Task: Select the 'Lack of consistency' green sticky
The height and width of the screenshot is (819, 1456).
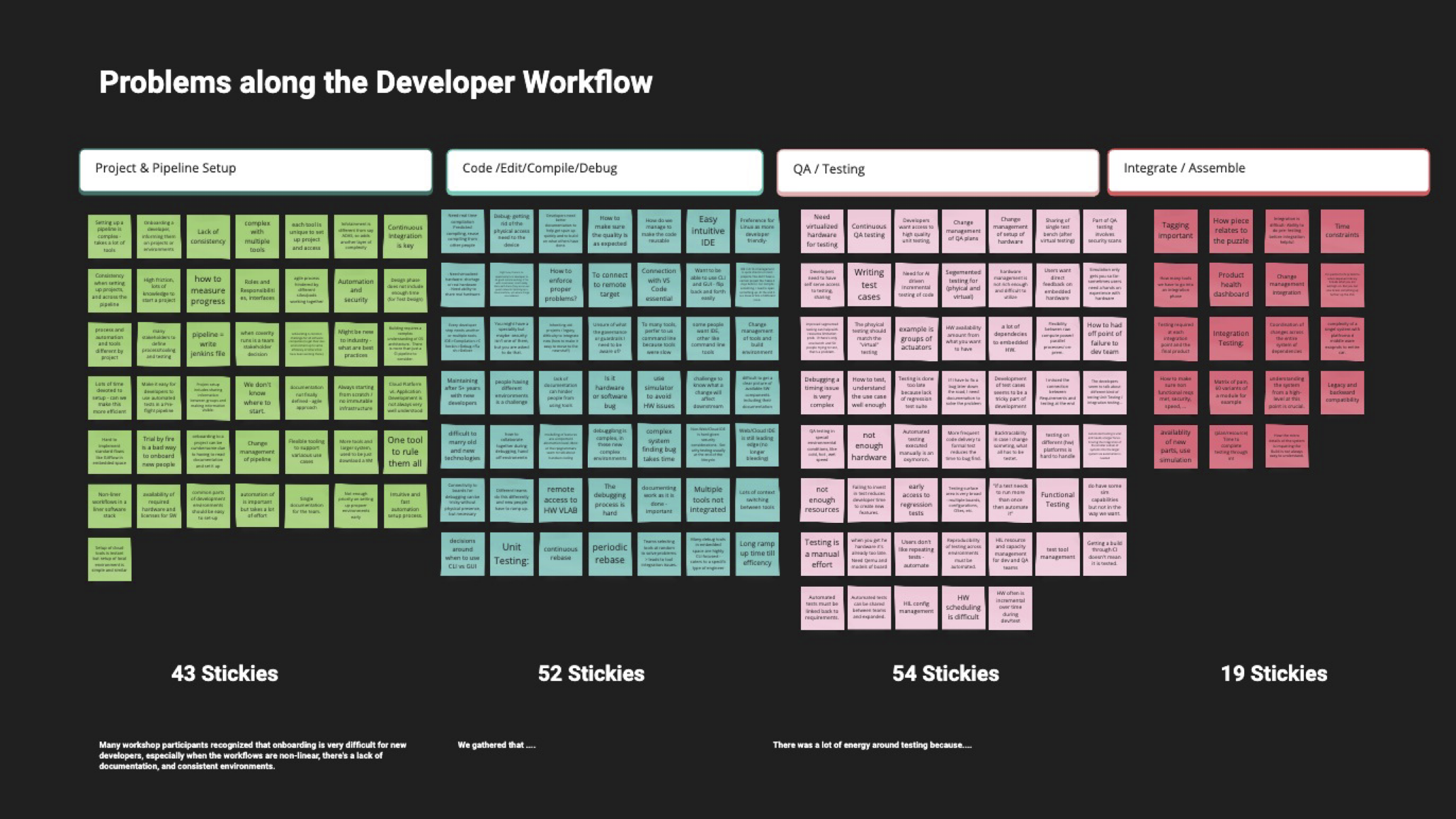Action: pos(208,236)
